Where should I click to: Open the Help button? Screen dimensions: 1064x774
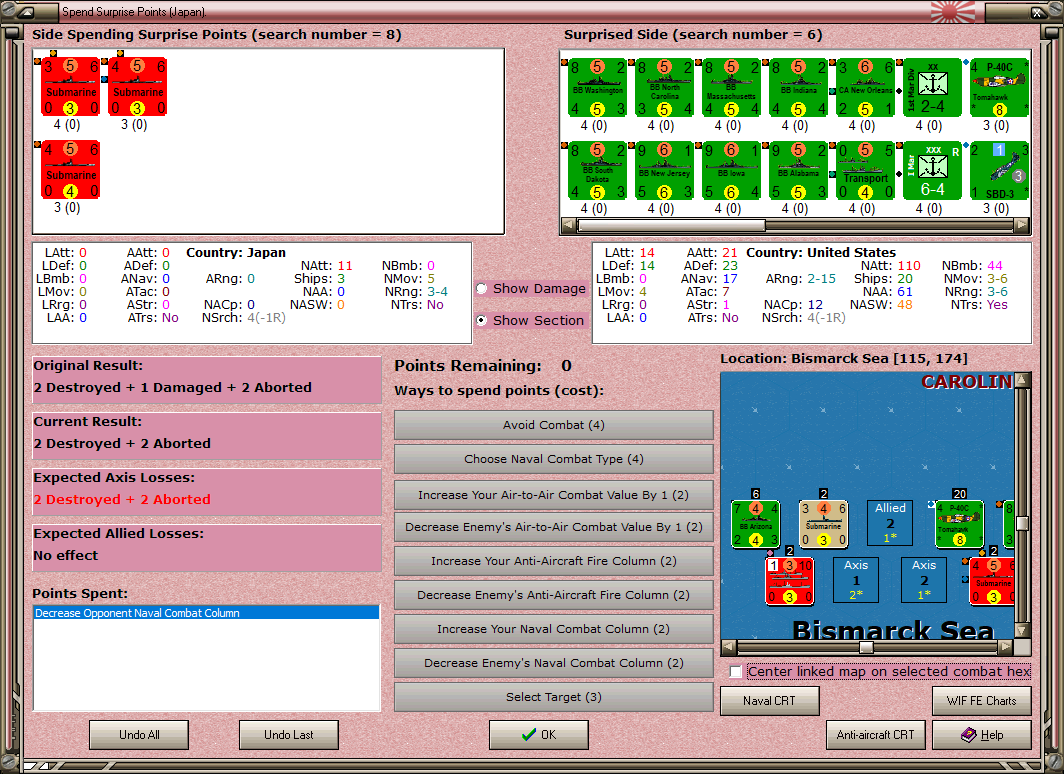(x=982, y=735)
